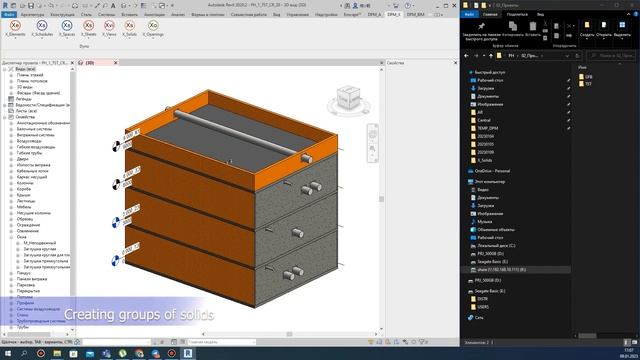Click the Text 'A' icon in quick access toolbar
Screen dimensions: 640x360
point(113,6)
